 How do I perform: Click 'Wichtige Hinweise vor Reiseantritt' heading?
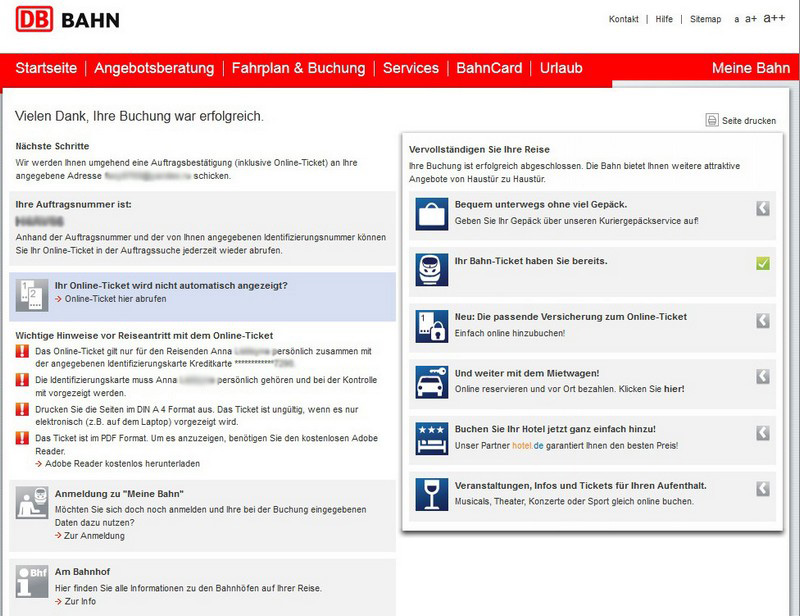(144, 335)
